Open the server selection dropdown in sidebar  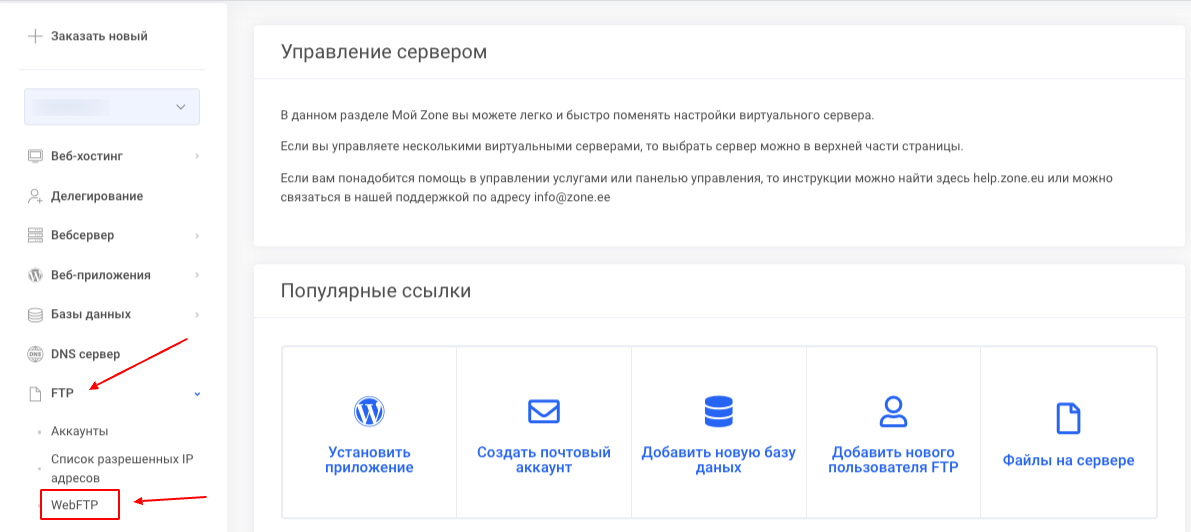click(112, 107)
